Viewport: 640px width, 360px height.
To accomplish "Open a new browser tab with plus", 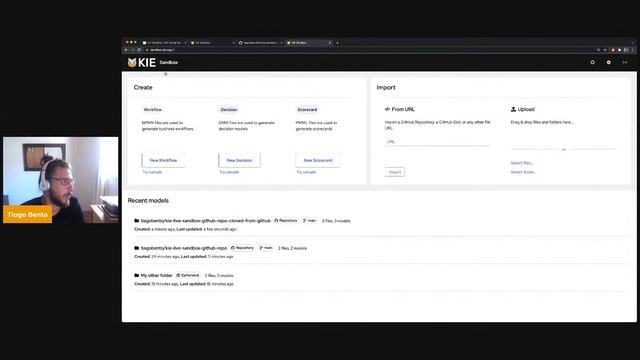I will [338, 43].
